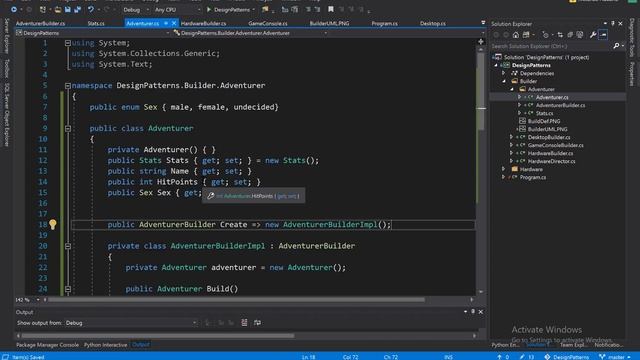Screen dimensions: 640x360
Task: Click Switch Views icon in Solution Explorer
Action: coord(526,35)
